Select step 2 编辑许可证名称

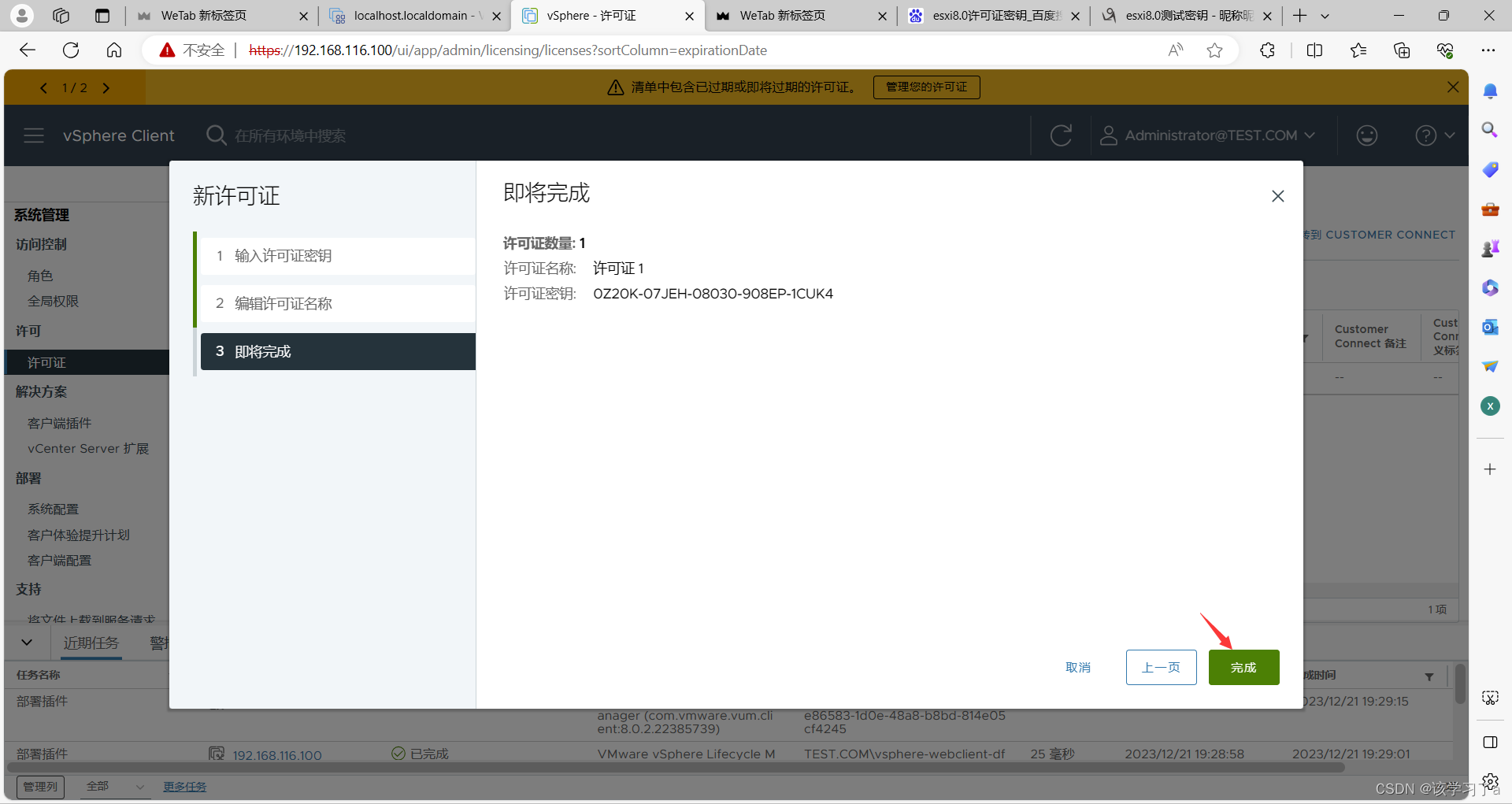(338, 304)
